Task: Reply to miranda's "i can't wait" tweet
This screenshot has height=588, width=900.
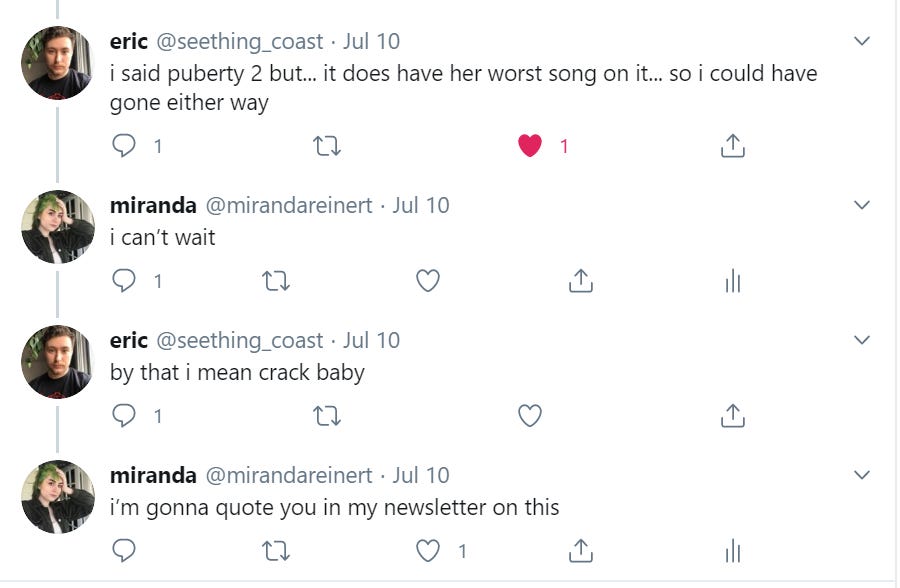Action: coord(124,282)
